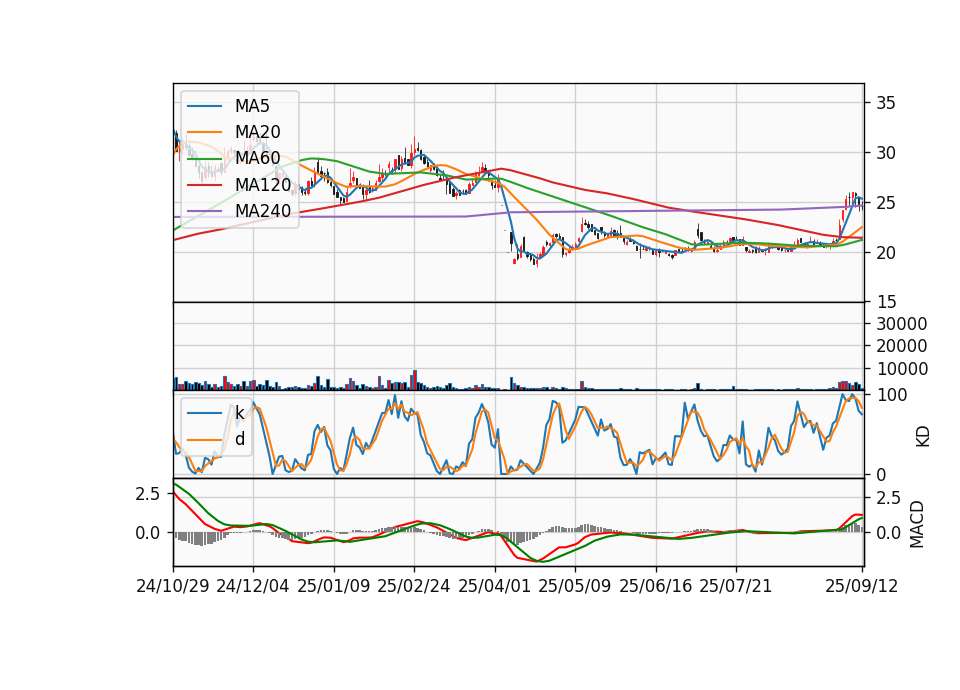The image size is (960, 690).
Task: Click the k legend label in KD panel
Action: point(239,413)
